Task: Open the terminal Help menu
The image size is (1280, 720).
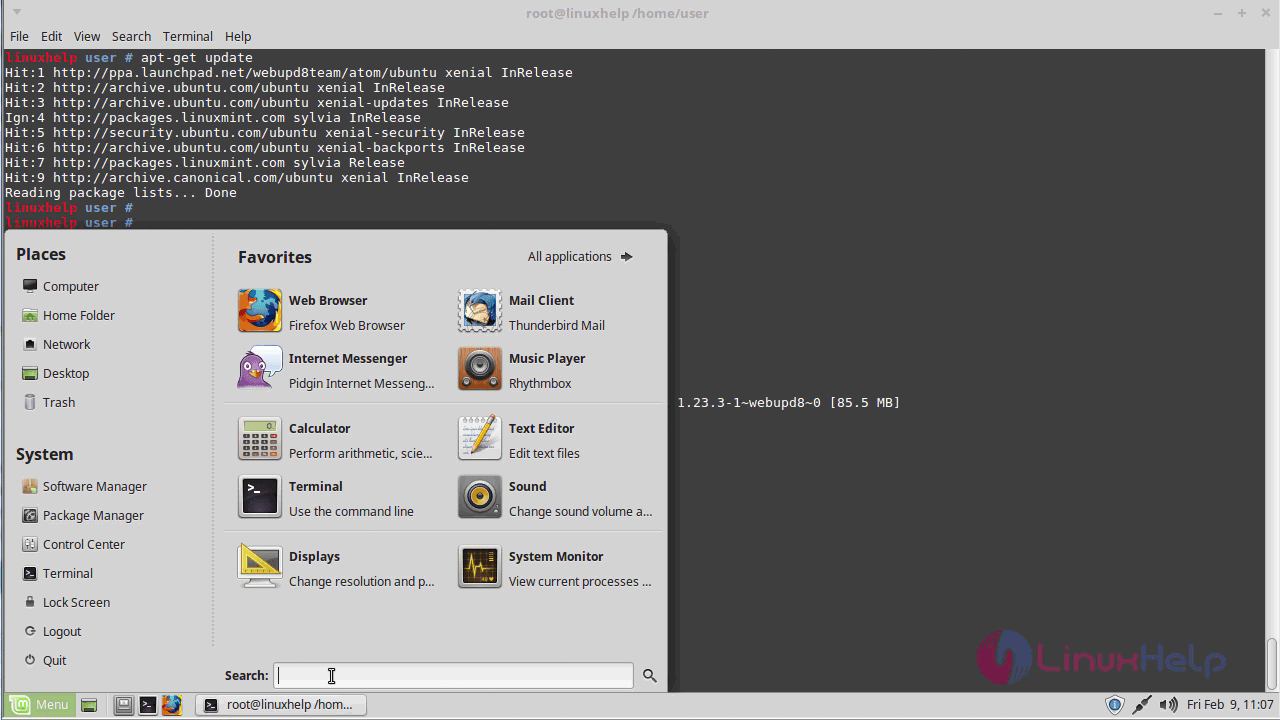Action: click(238, 36)
